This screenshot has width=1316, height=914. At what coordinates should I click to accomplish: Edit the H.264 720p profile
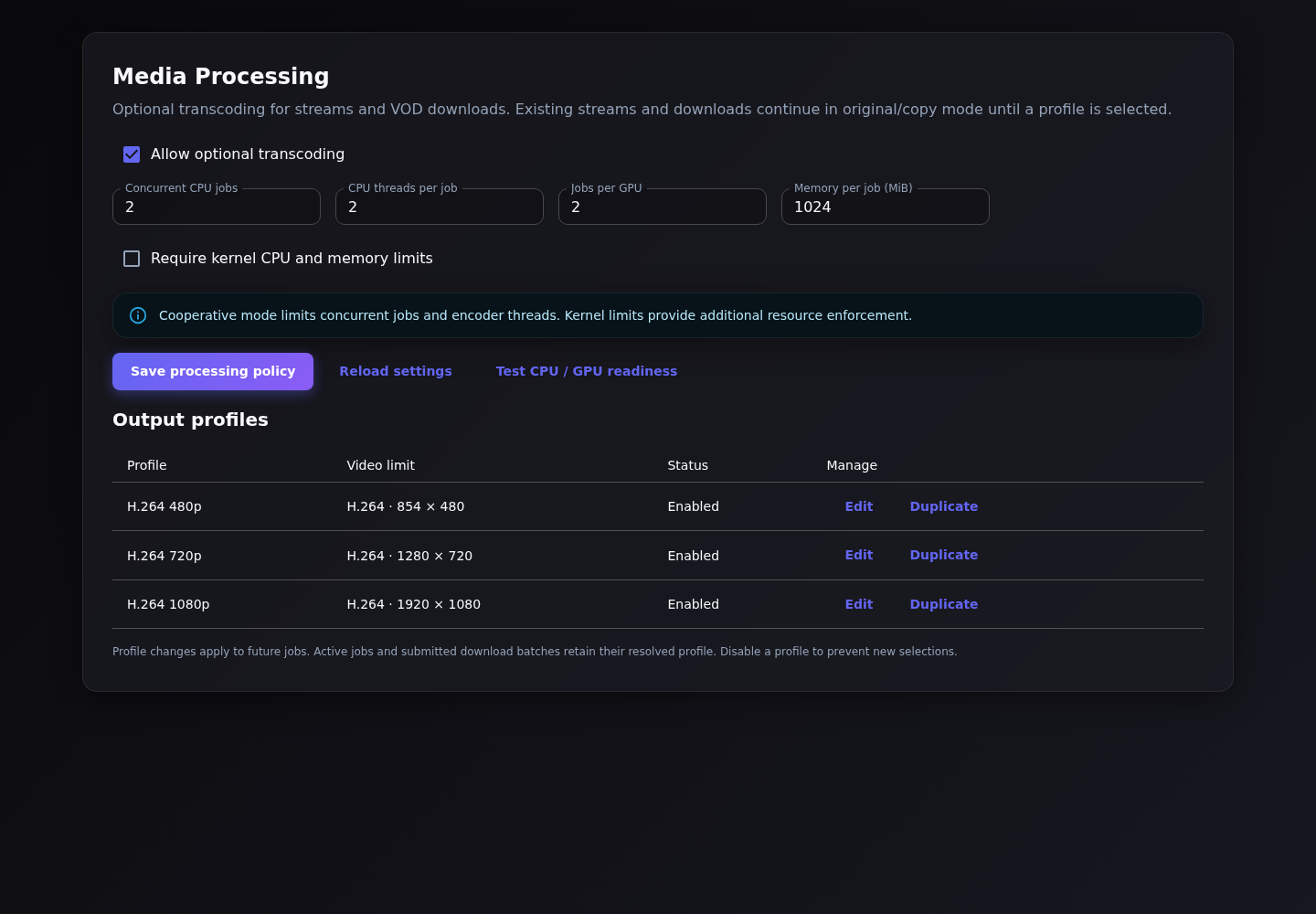pyautogui.click(x=859, y=555)
